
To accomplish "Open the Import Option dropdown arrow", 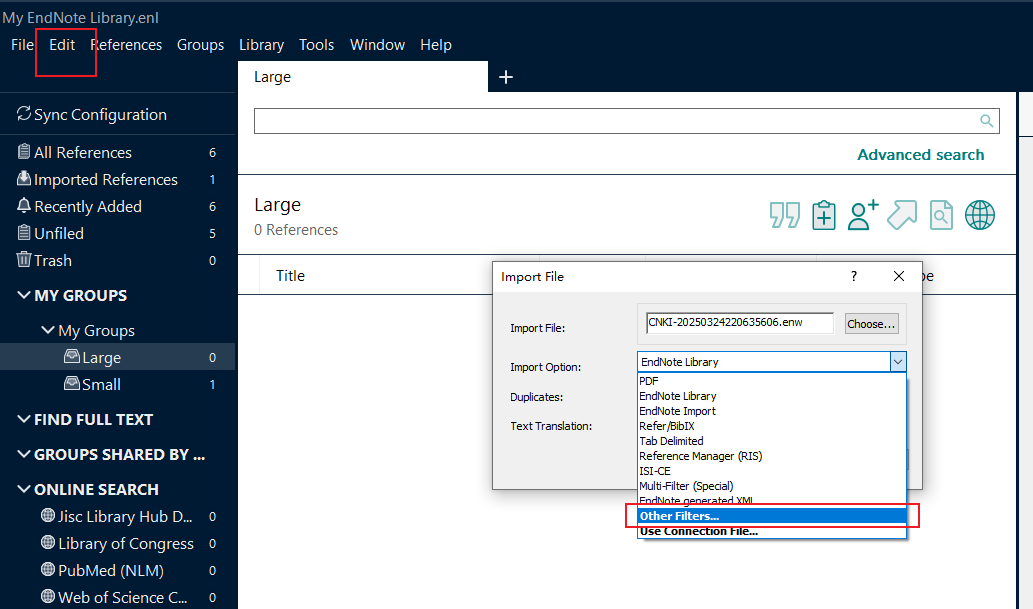I will coord(898,361).
